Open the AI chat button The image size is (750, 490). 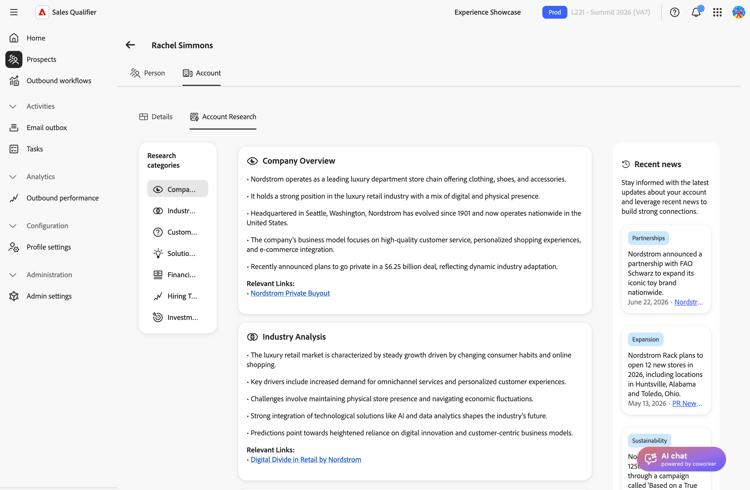click(681, 459)
